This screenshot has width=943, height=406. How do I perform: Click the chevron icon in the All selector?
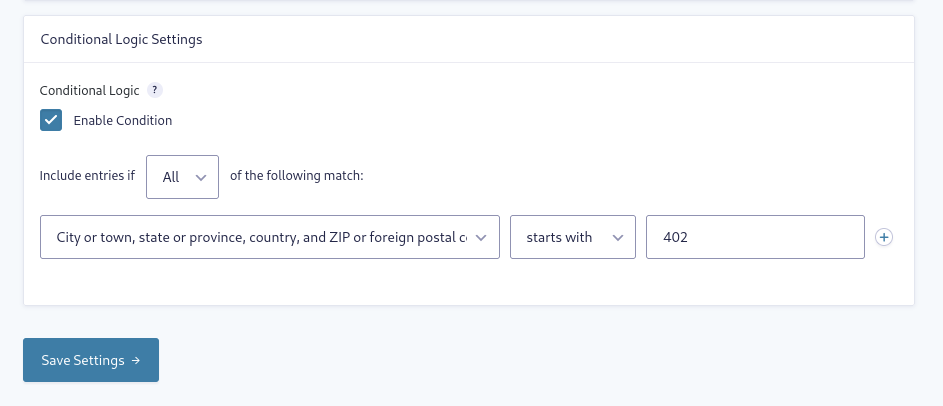point(201,177)
